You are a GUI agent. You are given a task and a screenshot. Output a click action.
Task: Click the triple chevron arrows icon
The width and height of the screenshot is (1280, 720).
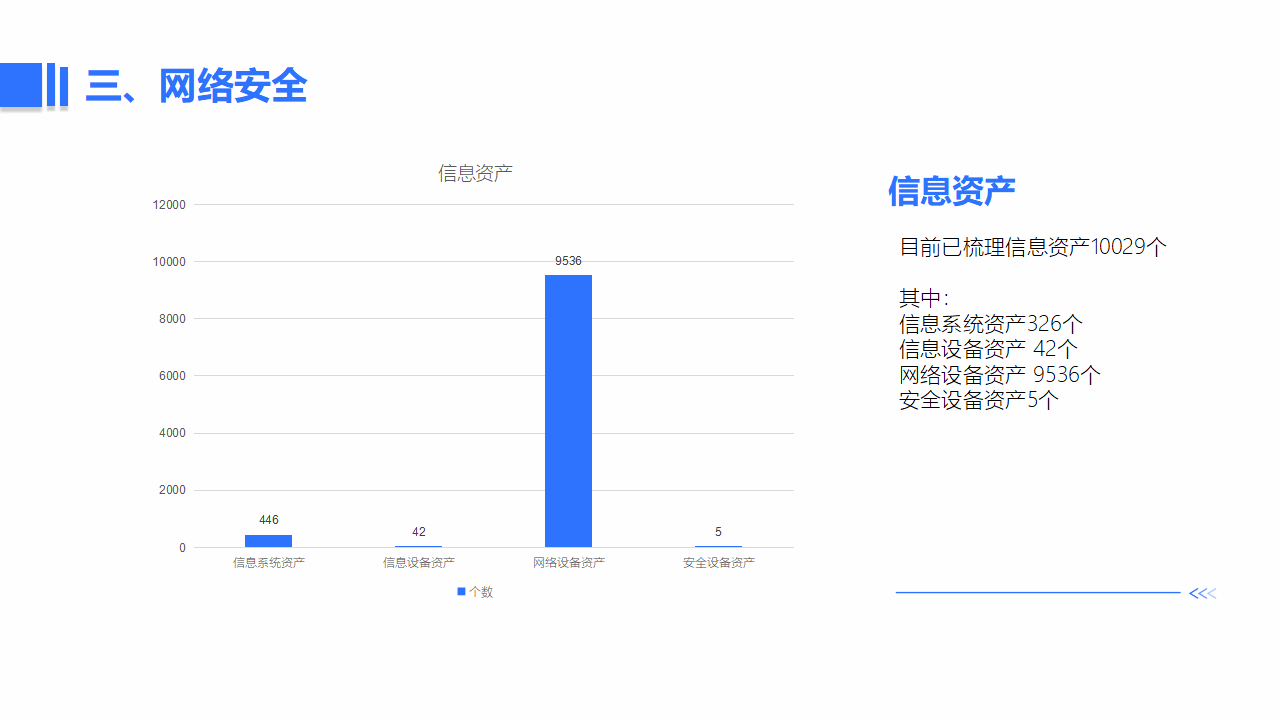[1202, 593]
